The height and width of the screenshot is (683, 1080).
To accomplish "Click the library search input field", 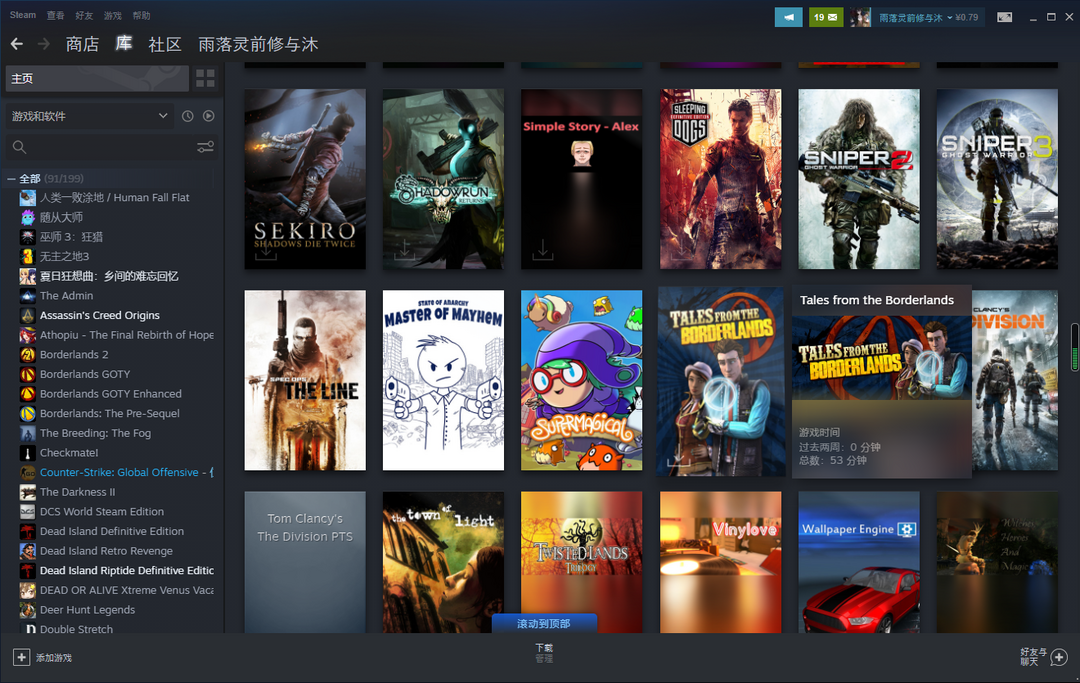I will (x=110, y=147).
